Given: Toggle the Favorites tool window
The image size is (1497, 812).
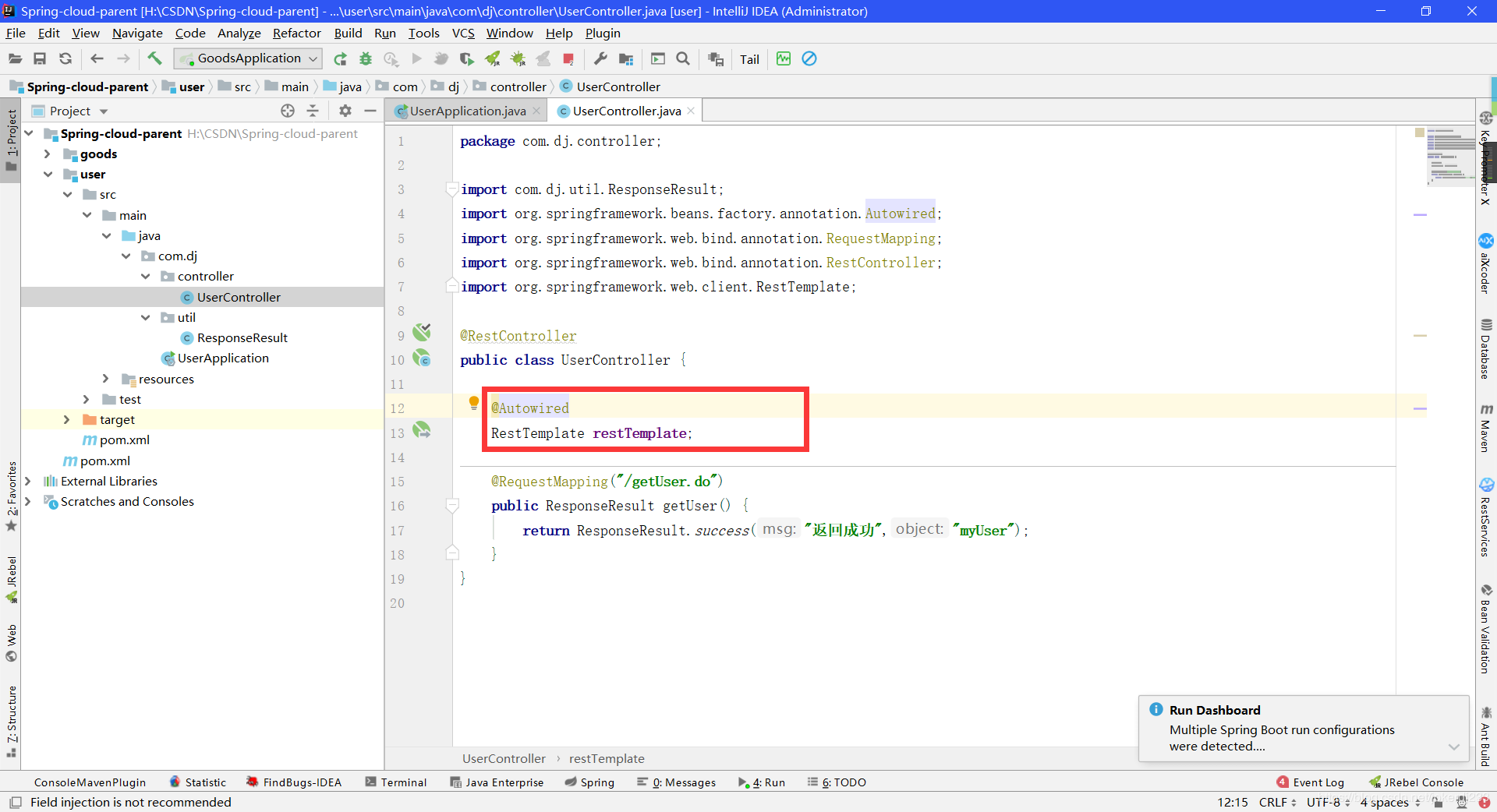Looking at the screenshot, I should click(11, 496).
